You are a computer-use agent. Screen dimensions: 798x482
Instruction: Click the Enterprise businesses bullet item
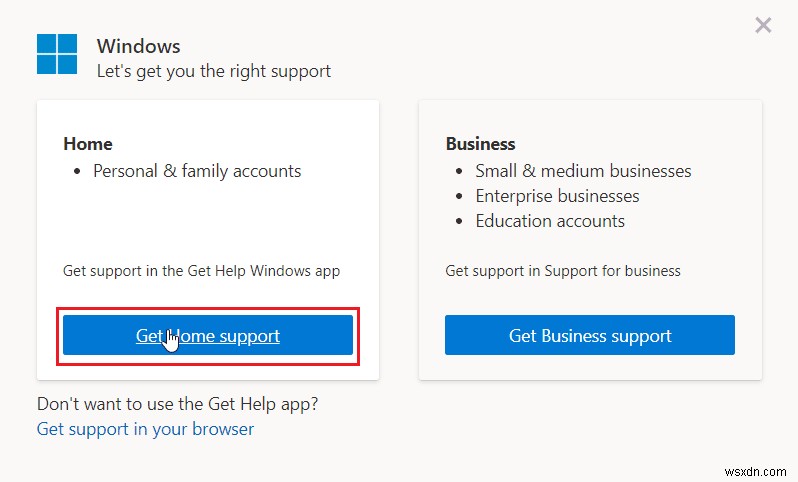557,196
